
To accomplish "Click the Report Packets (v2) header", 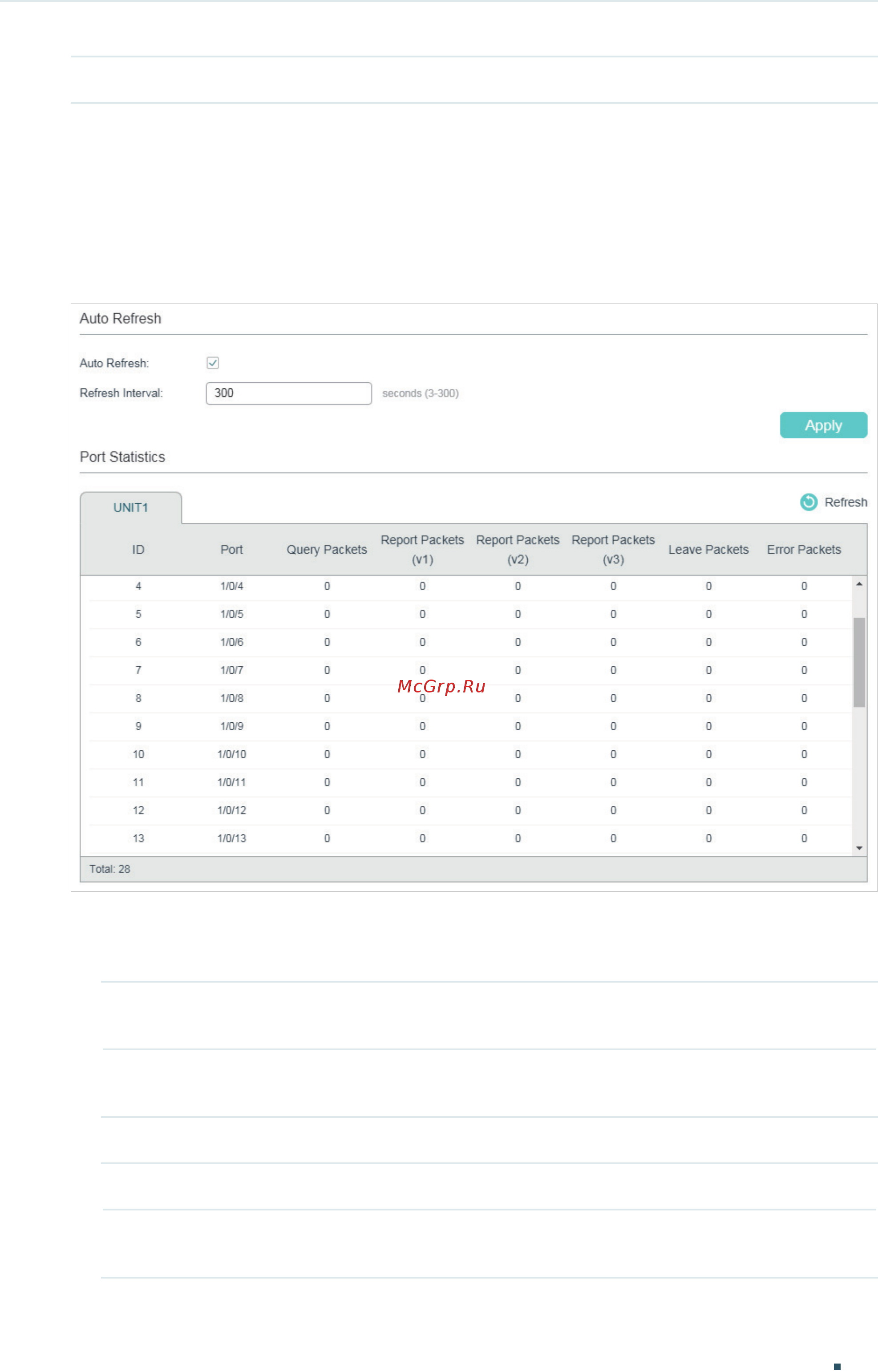I will point(518,550).
